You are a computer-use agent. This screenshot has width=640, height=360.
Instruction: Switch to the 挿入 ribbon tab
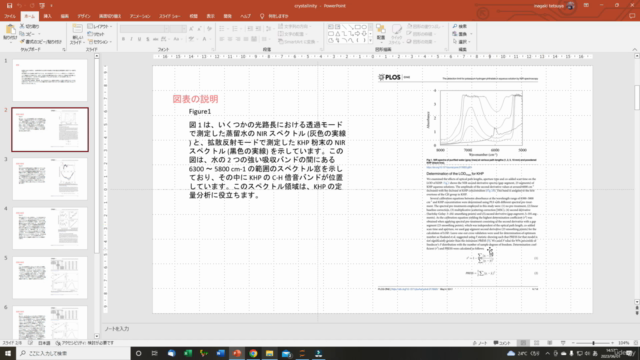(48, 16)
